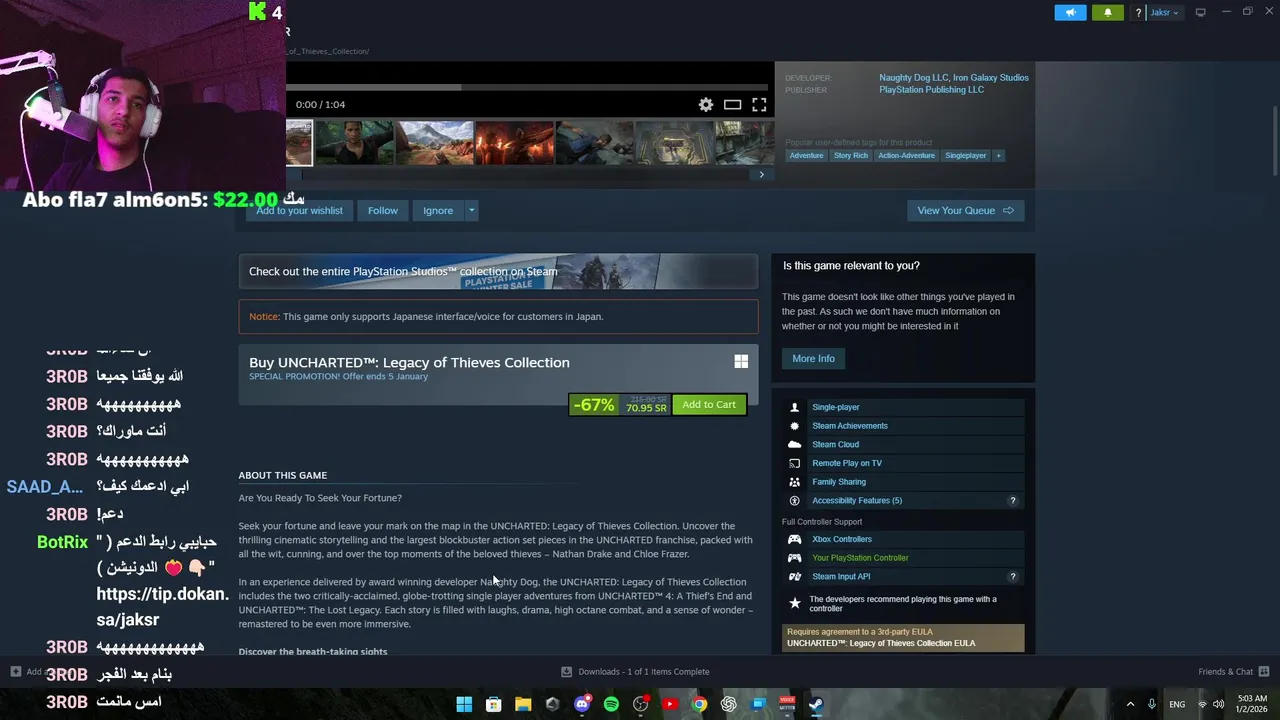The height and width of the screenshot is (720, 1280).
Task: Open PlayStation Publishing LLC publisher link
Action: click(931, 90)
